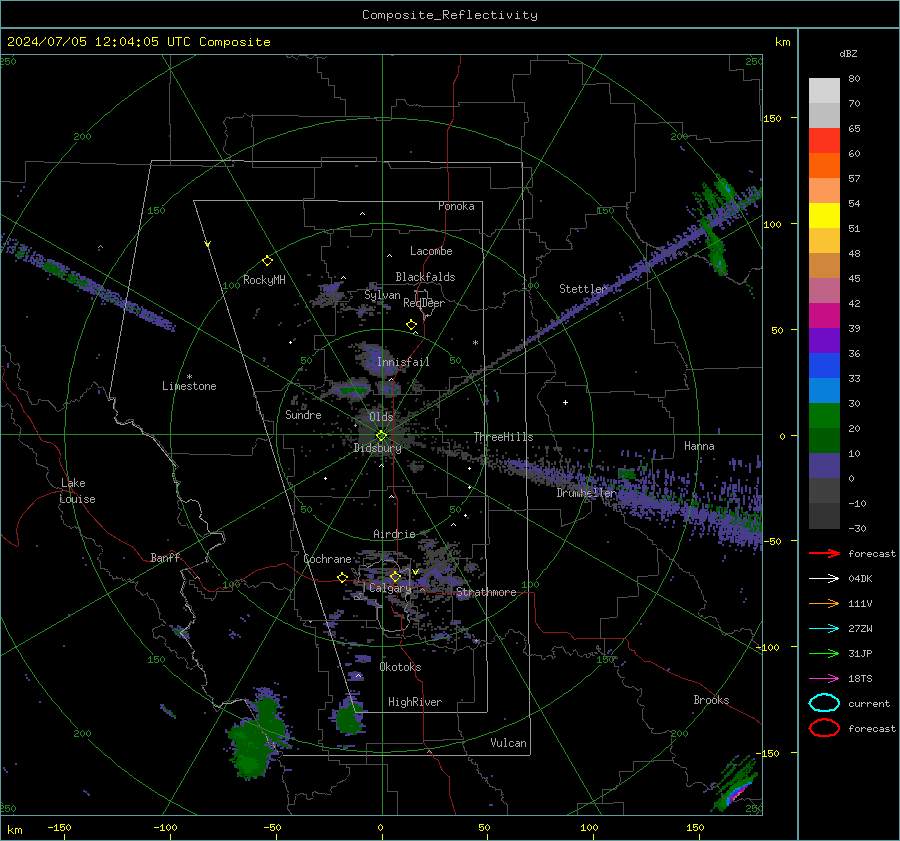Click the dBZ legend heading
Viewport: 900px width, 841px height.
848,53
